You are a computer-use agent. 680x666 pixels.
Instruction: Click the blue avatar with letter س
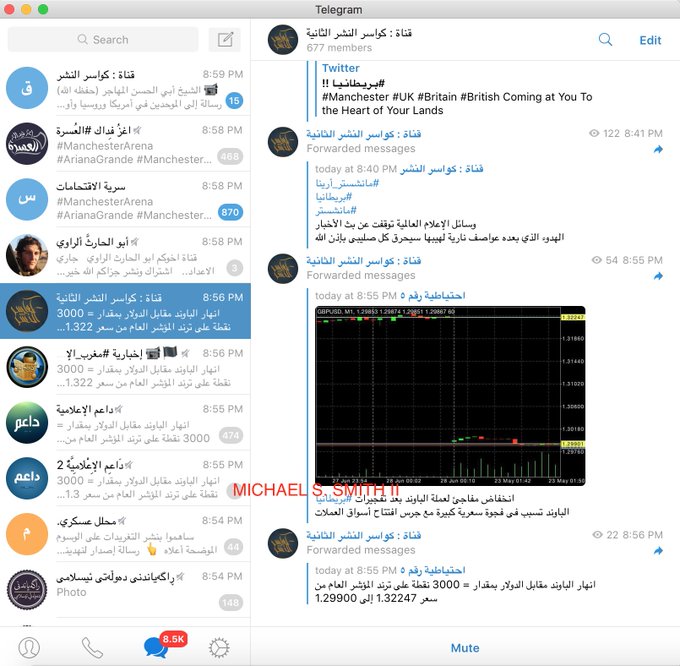[x=27, y=199]
